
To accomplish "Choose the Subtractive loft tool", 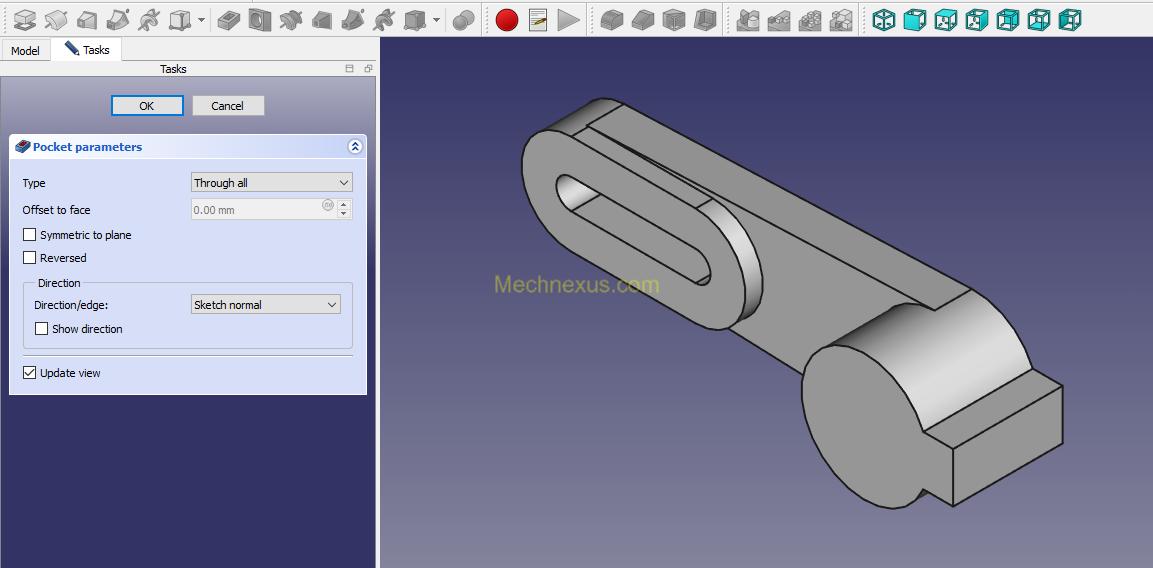I will (x=321, y=20).
